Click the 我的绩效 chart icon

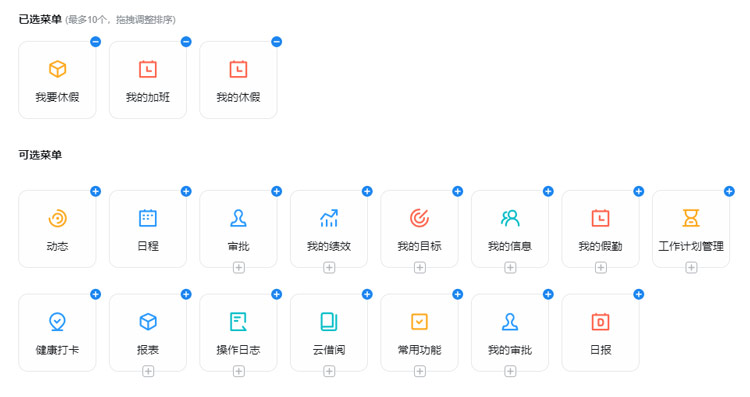pos(329,218)
